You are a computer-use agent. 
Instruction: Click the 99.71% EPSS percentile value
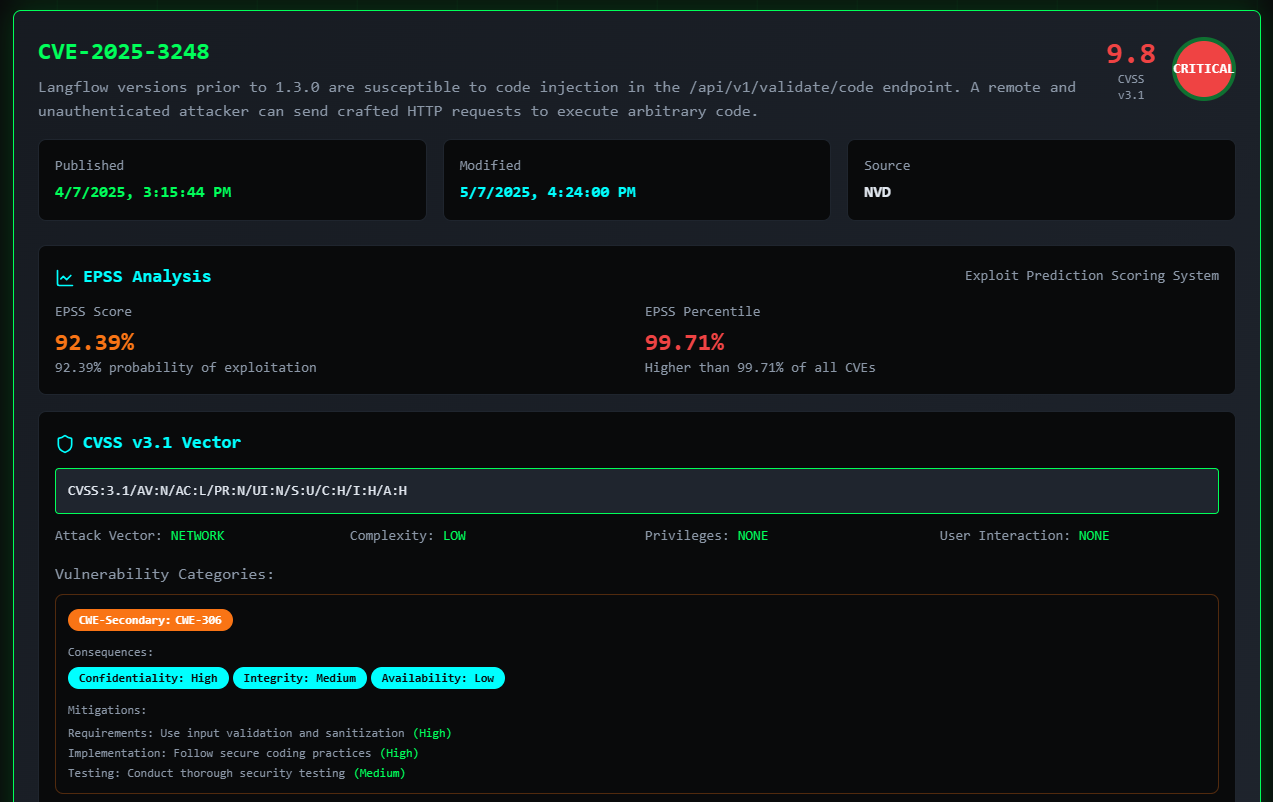[685, 343]
